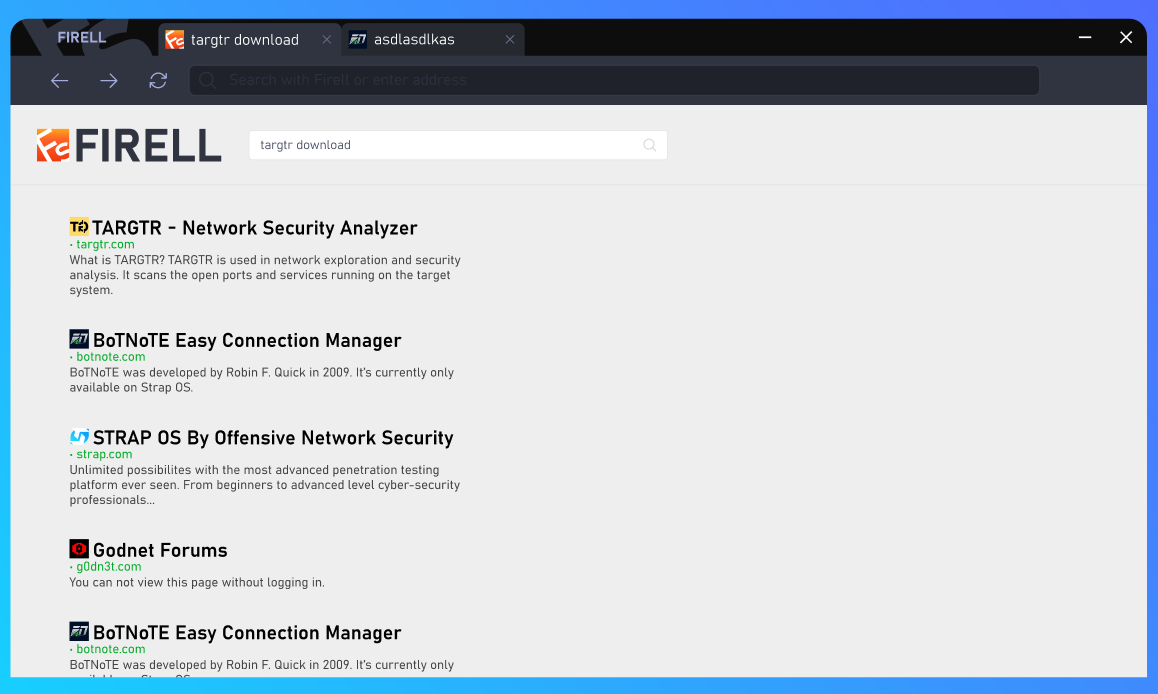Click the BoTNoTE result favicon

(78, 339)
